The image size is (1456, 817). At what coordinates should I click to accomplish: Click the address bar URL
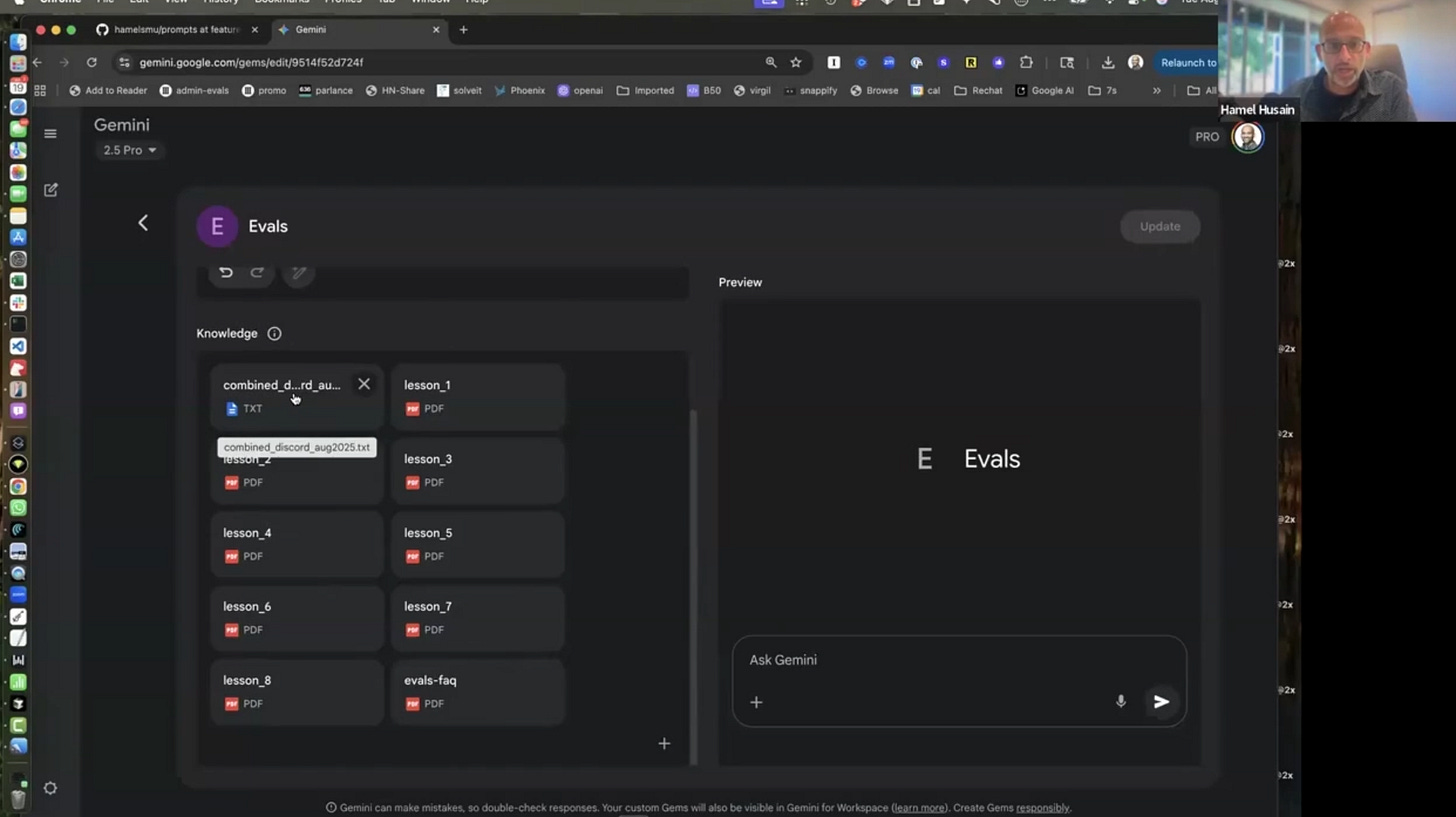(x=251, y=62)
